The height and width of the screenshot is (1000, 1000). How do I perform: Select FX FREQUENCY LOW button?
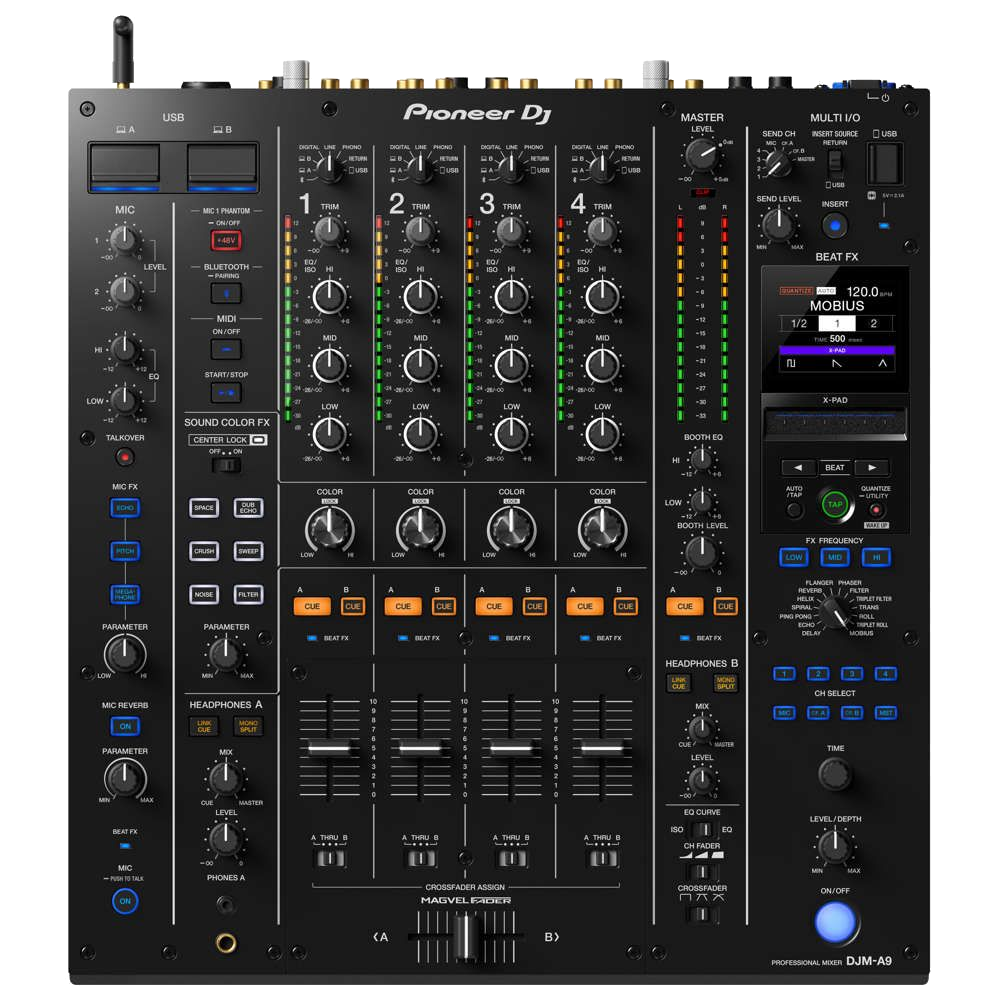pyautogui.click(x=794, y=557)
